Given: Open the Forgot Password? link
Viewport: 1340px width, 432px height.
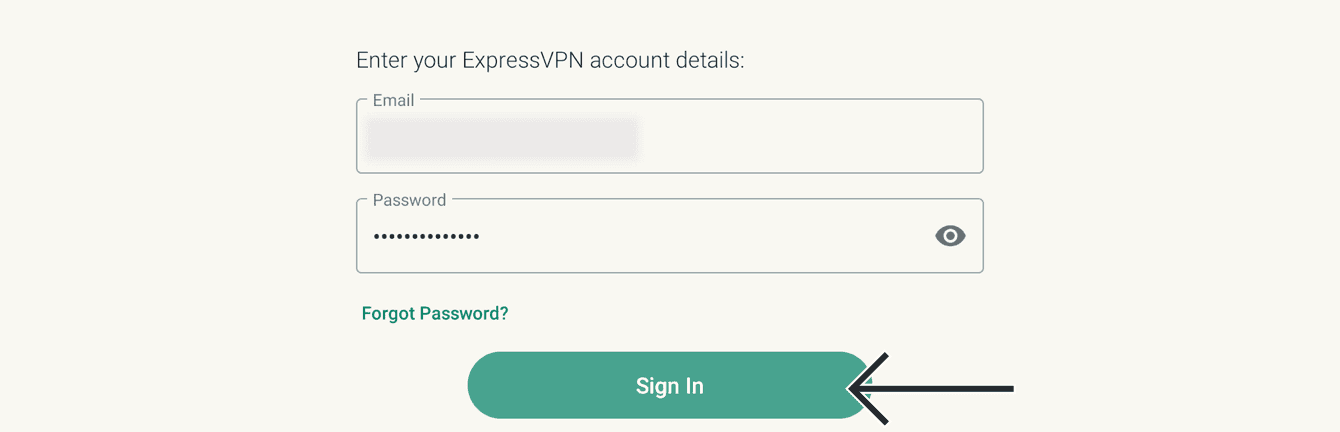Looking at the screenshot, I should pyautogui.click(x=435, y=313).
